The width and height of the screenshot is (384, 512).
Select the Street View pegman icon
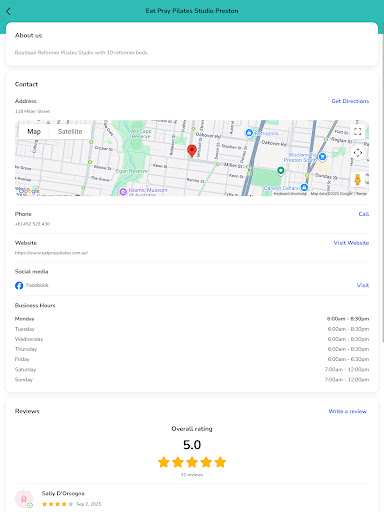[358, 179]
